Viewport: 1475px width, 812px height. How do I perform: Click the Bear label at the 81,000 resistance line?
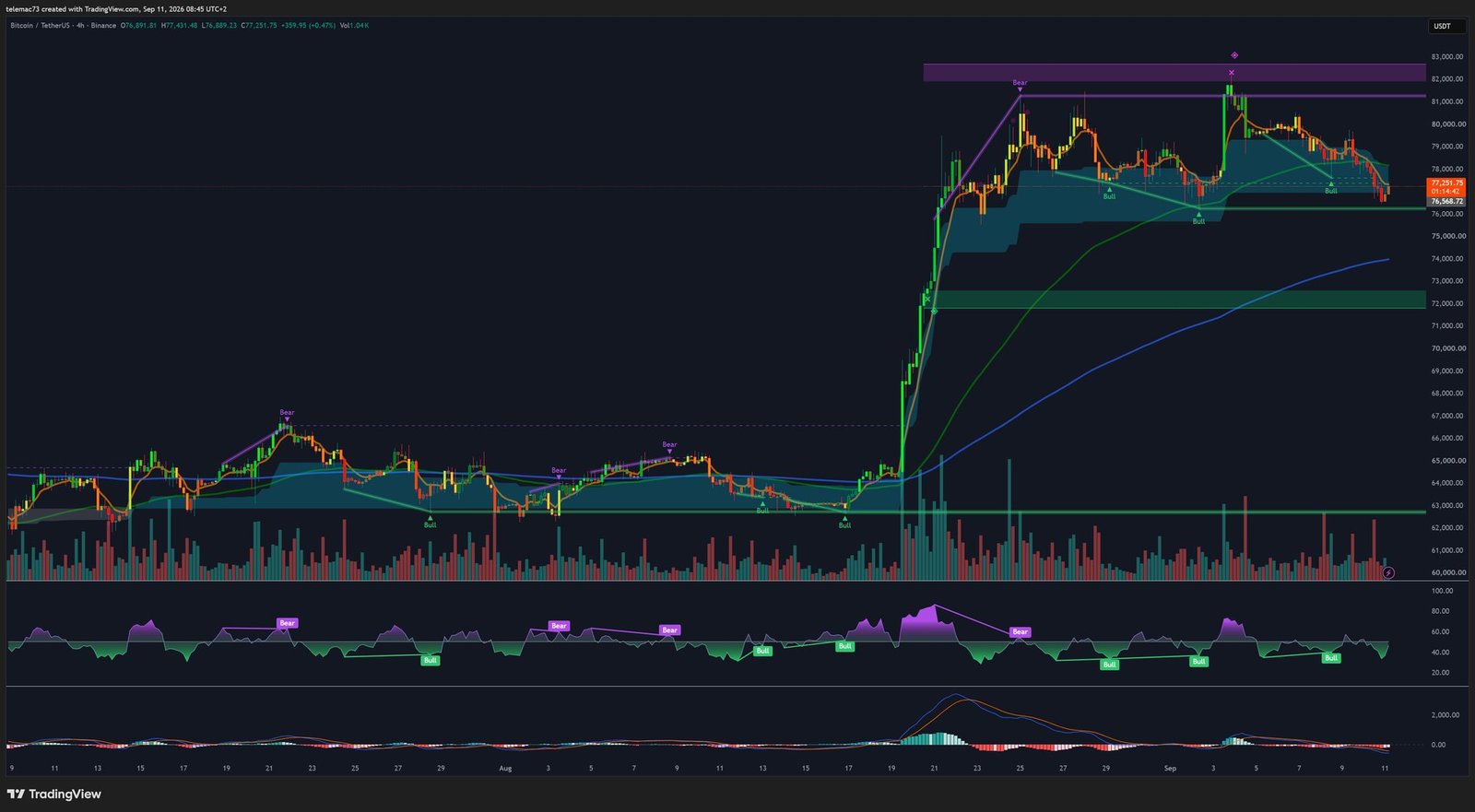pos(1020,83)
